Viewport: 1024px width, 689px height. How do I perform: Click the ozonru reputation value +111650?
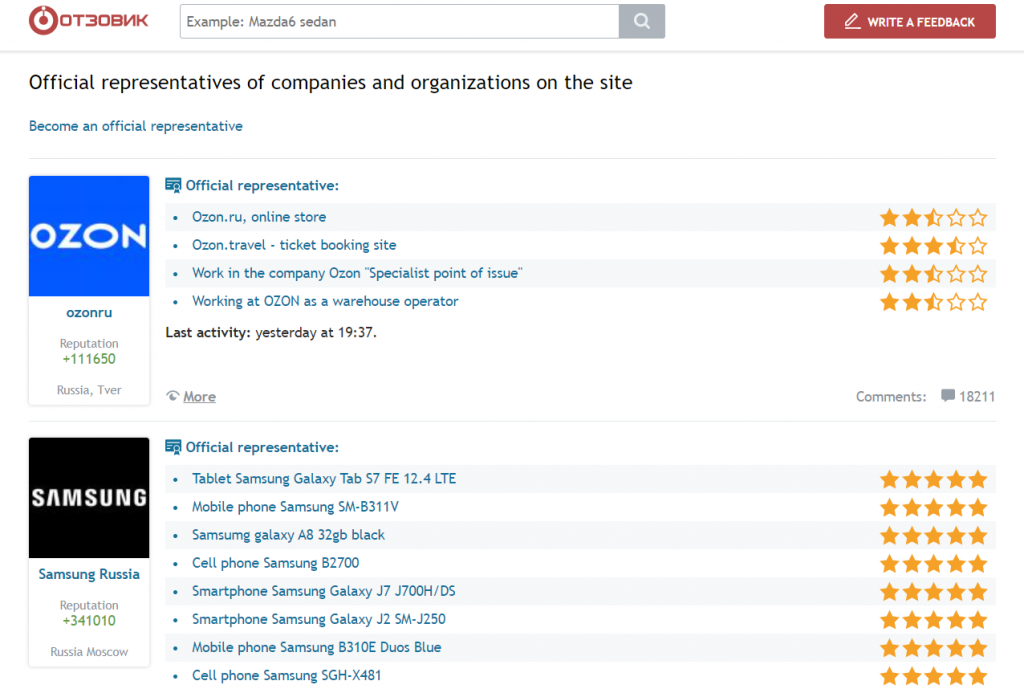89,359
